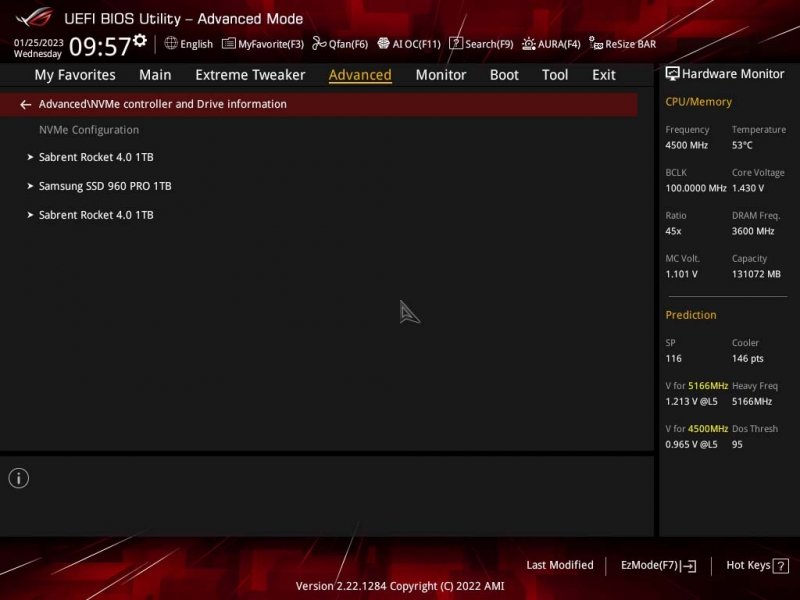This screenshot has width=800, height=600.
Task: Click the 1.101 V MC voltage value
Action: [681, 274]
